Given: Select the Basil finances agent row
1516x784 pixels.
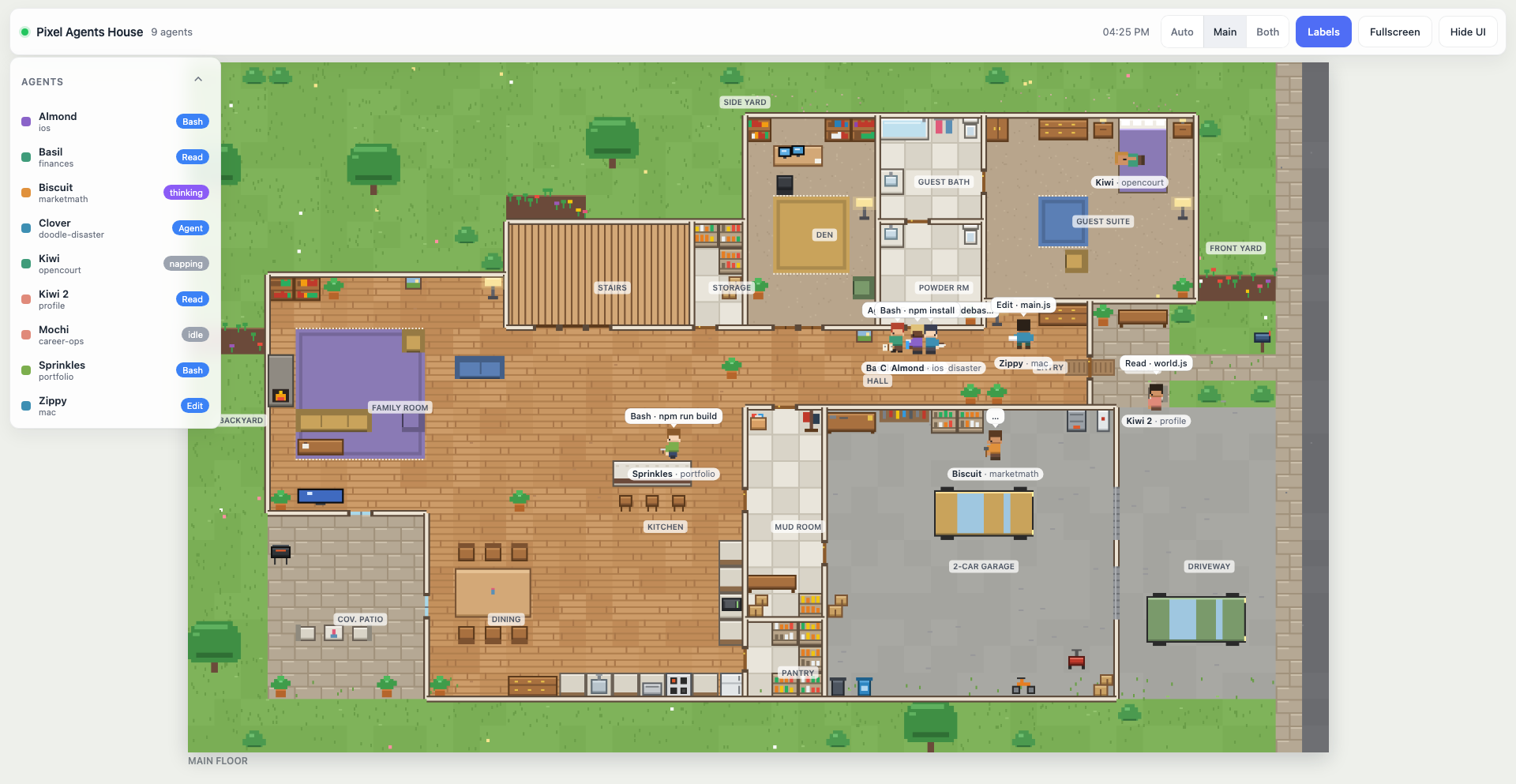Looking at the screenshot, I should 115,157.
